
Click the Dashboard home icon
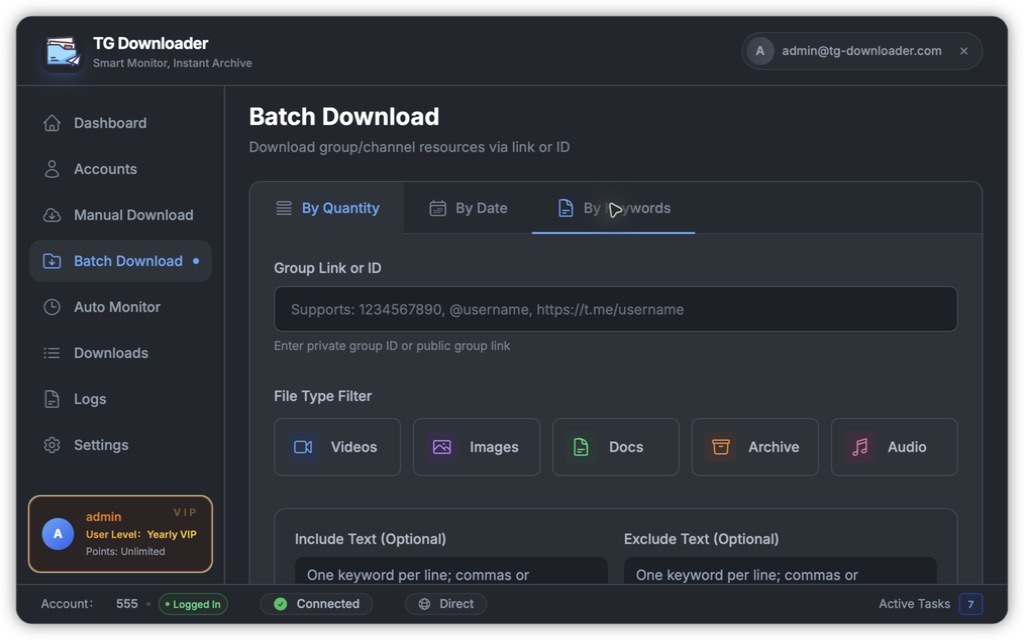(52, 123)
